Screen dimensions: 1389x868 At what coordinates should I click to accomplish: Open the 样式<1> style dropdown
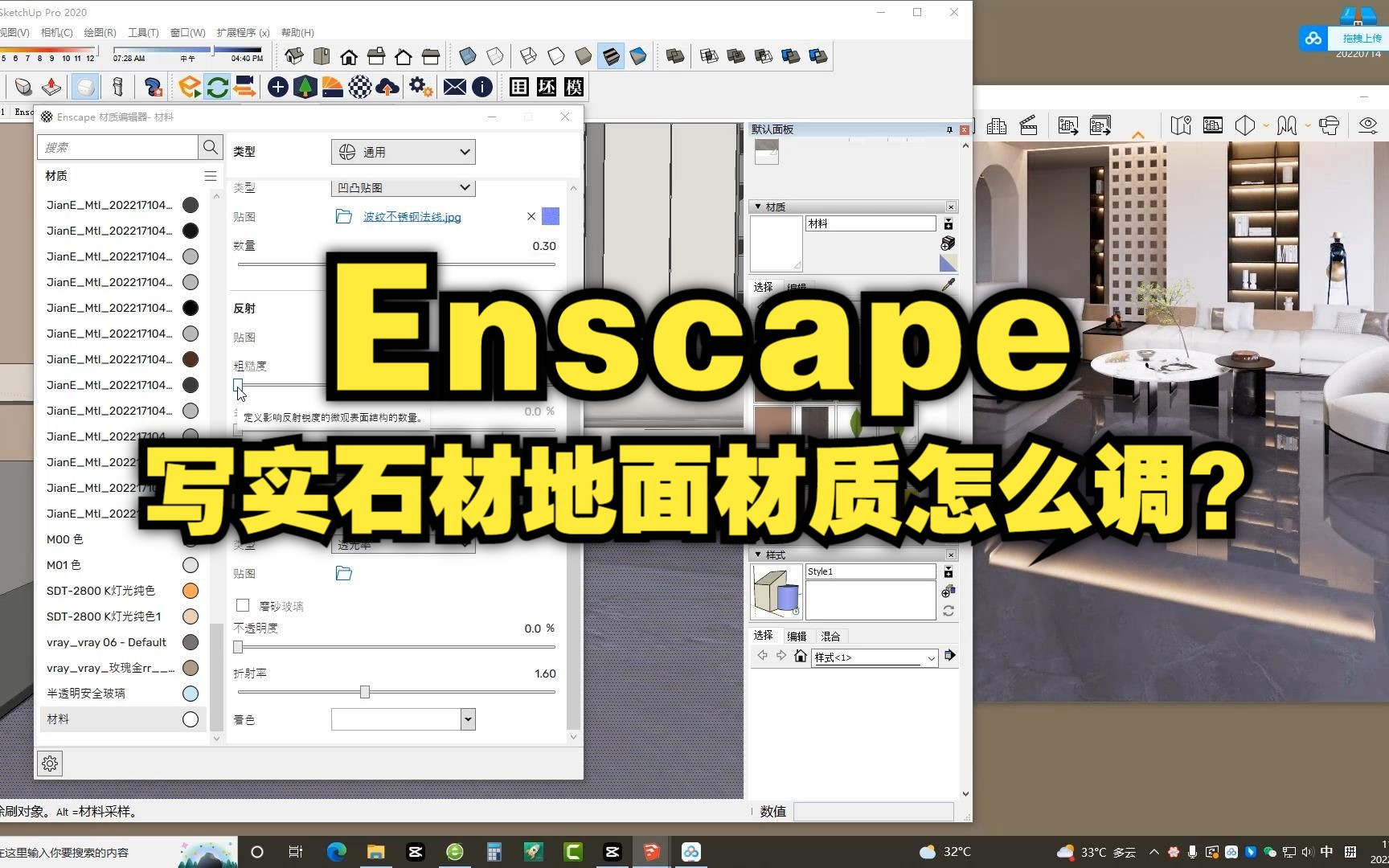point(875,657)
